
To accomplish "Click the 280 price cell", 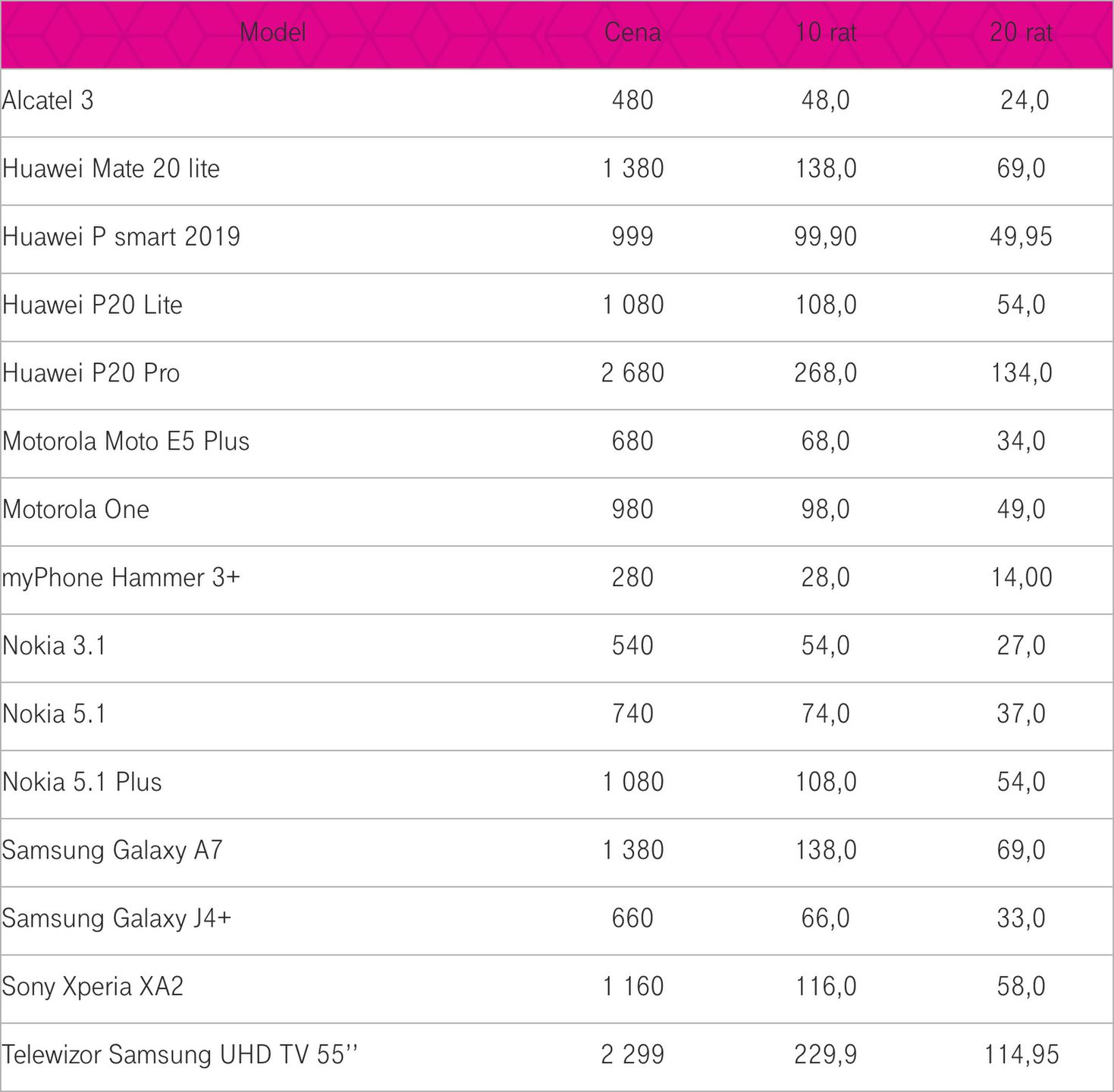I will (632, 578).
